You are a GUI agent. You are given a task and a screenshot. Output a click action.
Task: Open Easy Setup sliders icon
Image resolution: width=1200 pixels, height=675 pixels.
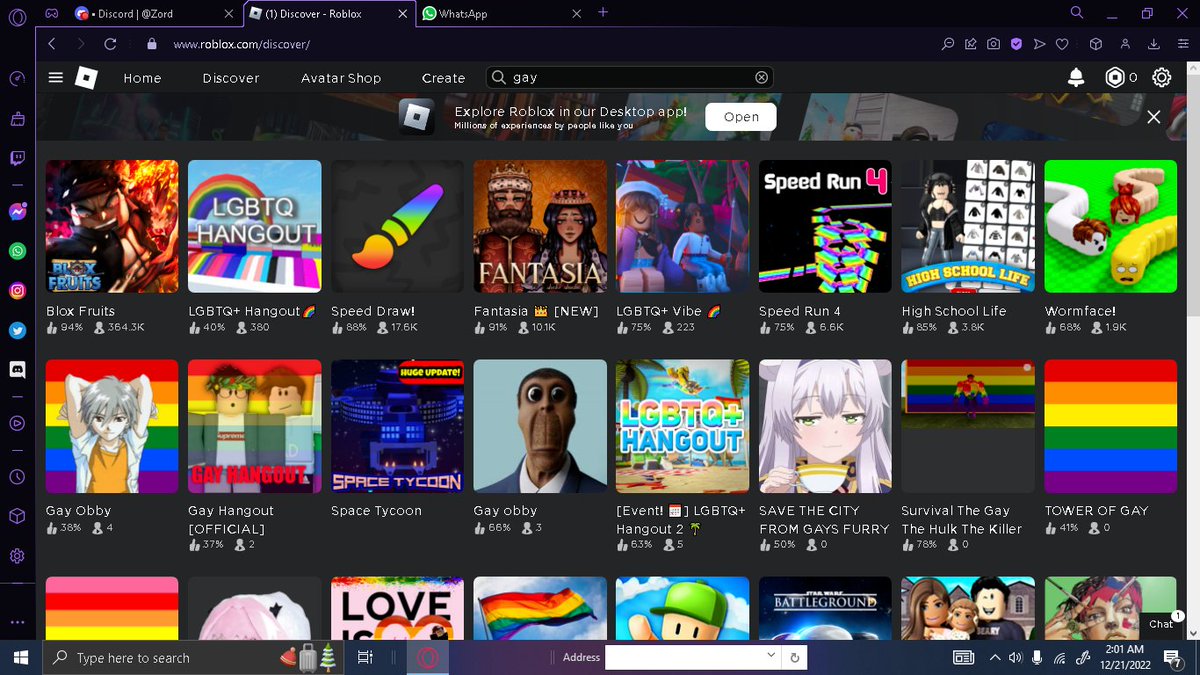point(1181,44)
